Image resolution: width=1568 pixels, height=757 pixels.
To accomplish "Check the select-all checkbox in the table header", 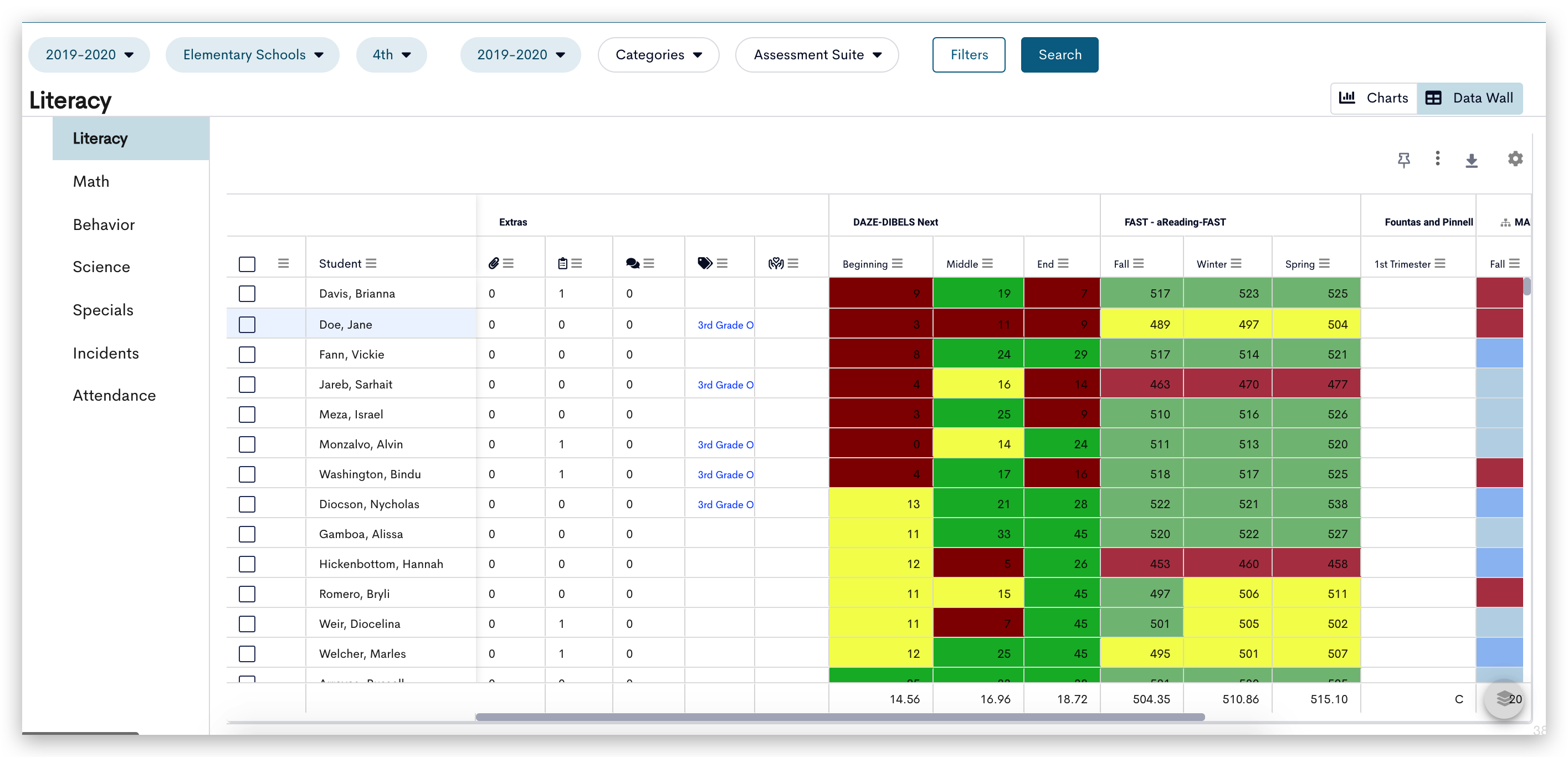I will (247, 264).
